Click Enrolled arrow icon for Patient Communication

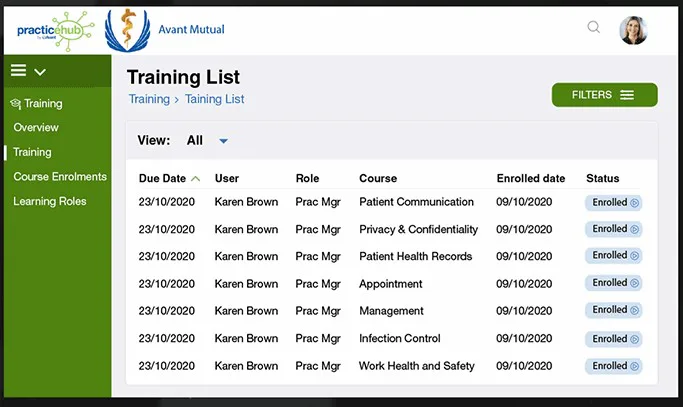point(634,203)
